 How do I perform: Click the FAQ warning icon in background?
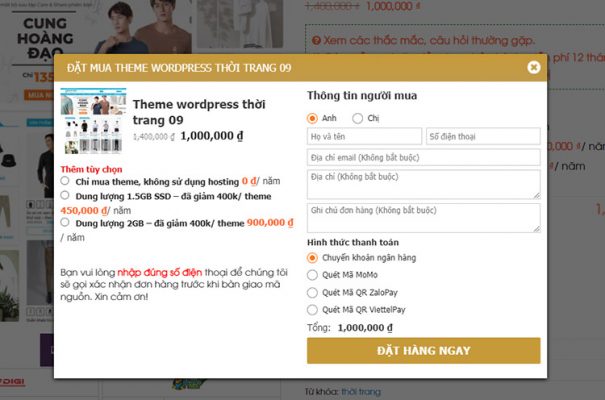(316, 41)
